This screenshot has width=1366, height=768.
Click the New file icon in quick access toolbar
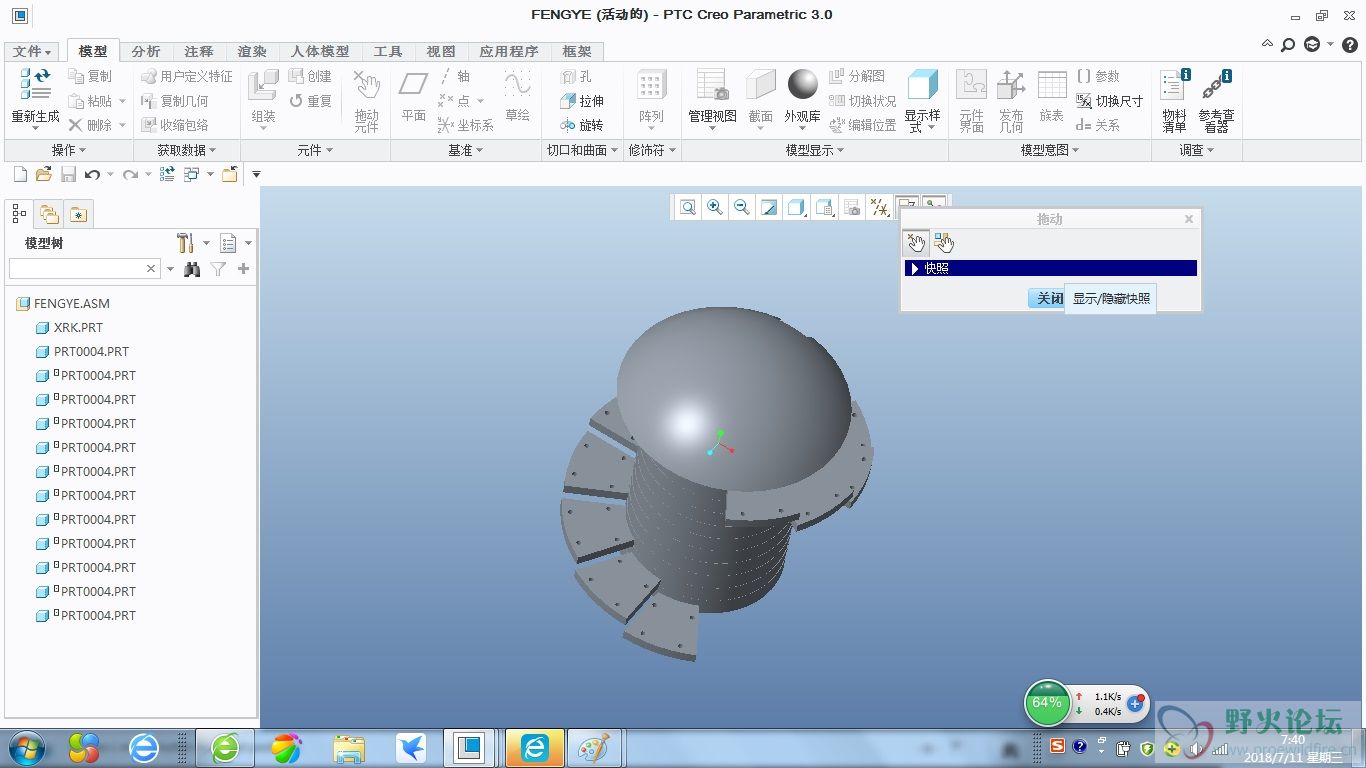(x=20, y=174)
